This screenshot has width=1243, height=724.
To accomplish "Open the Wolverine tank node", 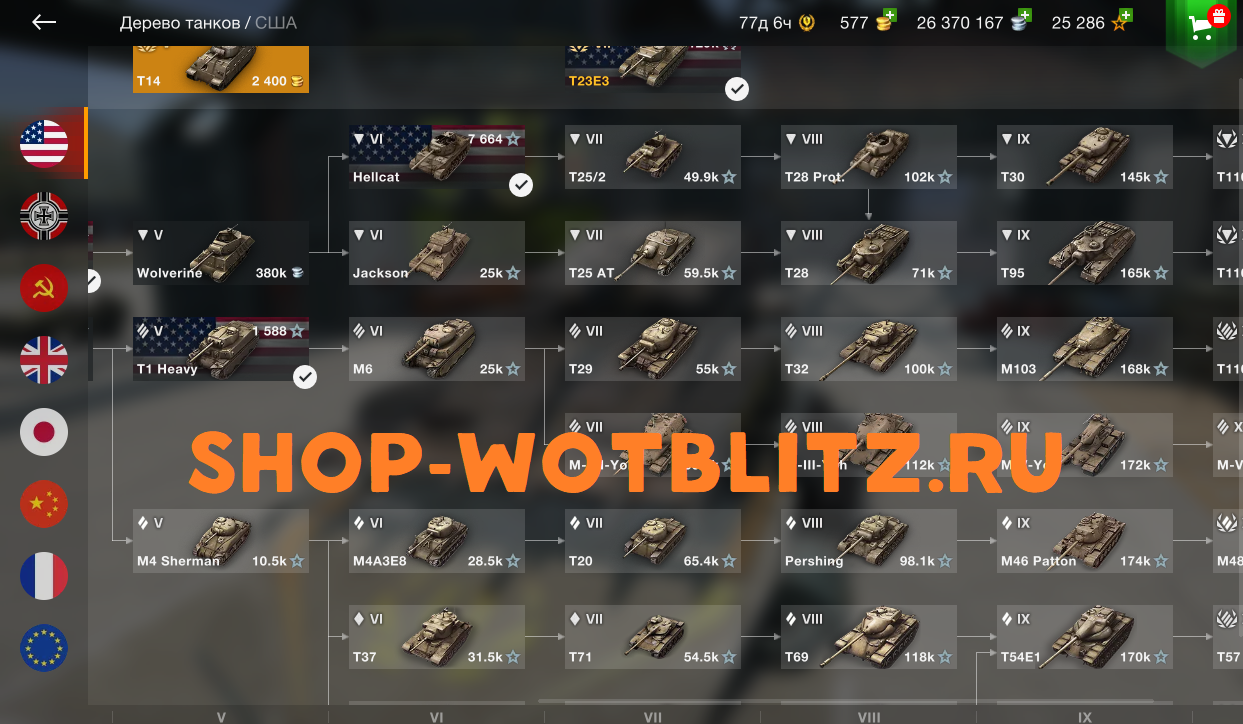I will click(221, 253).
